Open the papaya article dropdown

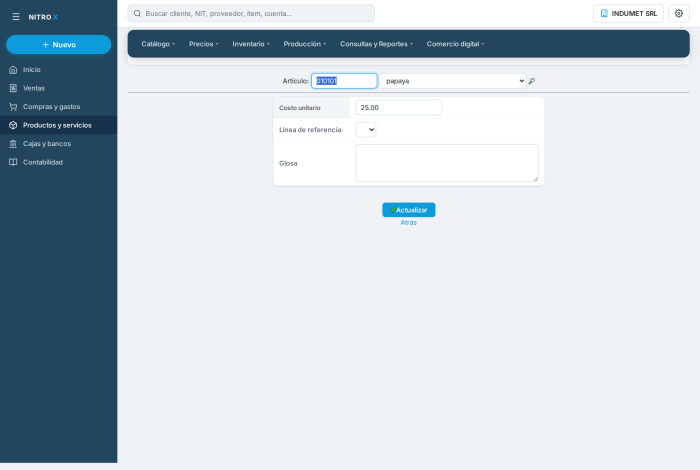(x=453, y=81)
